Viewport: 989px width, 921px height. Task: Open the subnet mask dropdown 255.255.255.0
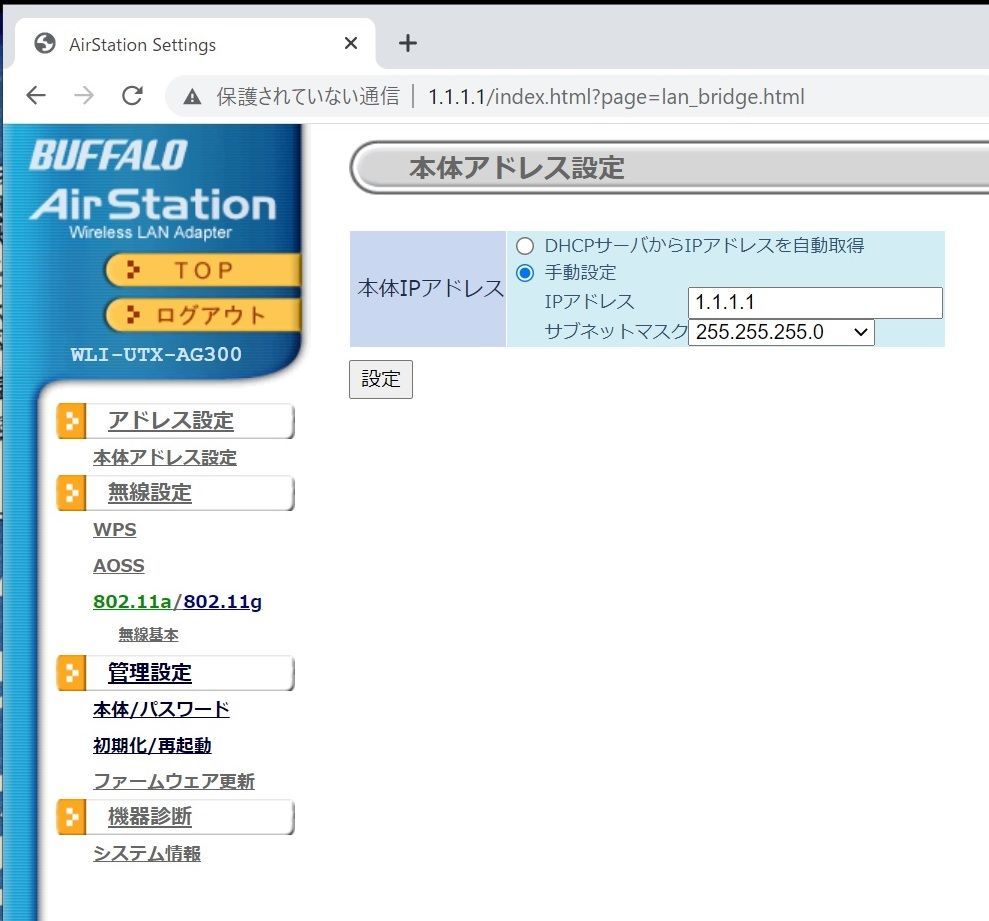tap(781, 332)
